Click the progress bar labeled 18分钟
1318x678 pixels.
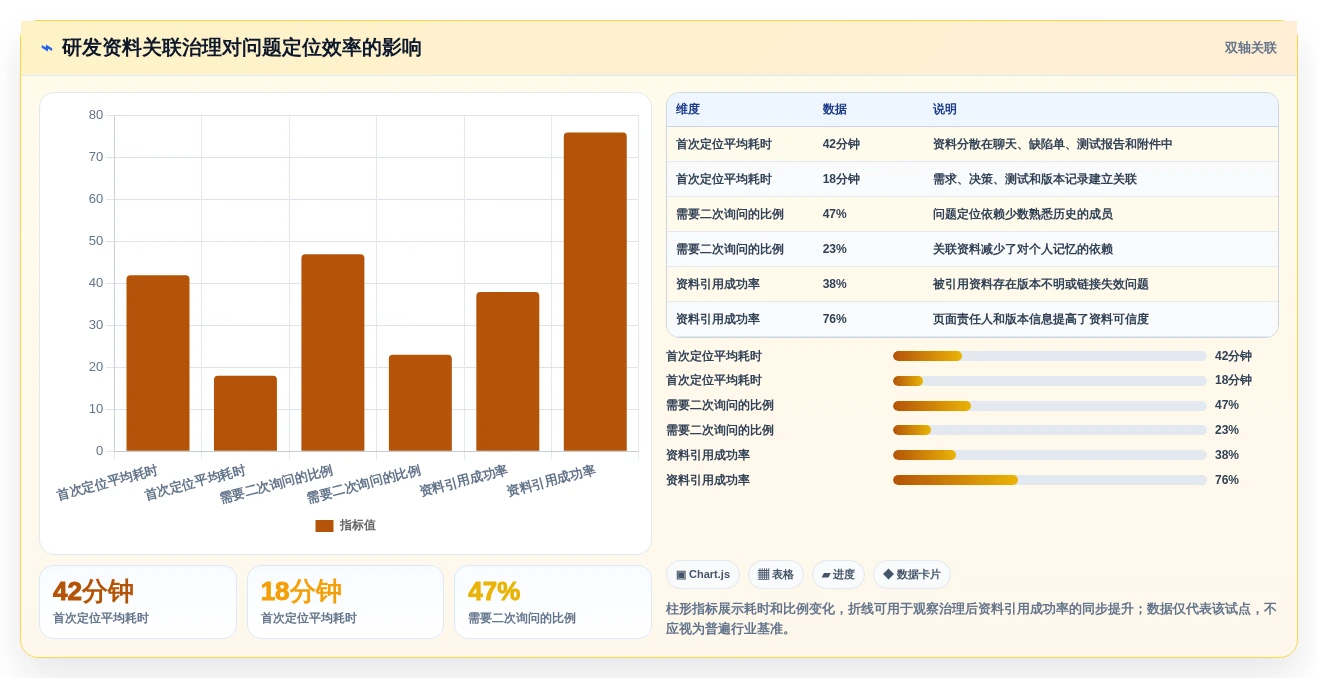[1050, 381]
